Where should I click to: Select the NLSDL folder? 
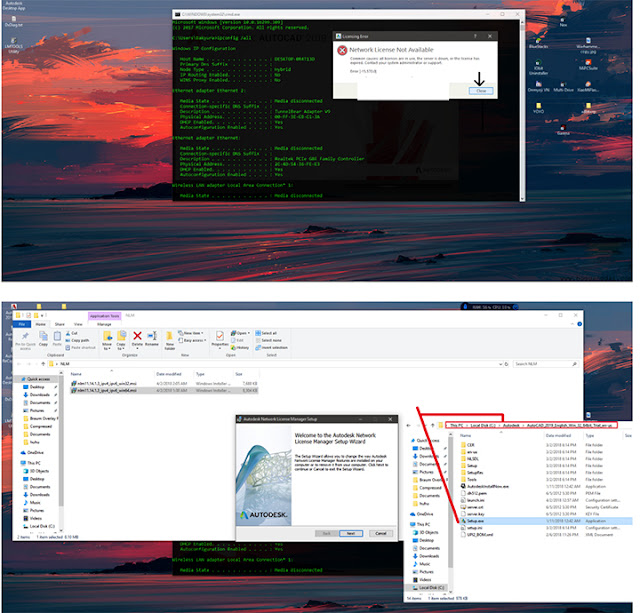[469, 459]
